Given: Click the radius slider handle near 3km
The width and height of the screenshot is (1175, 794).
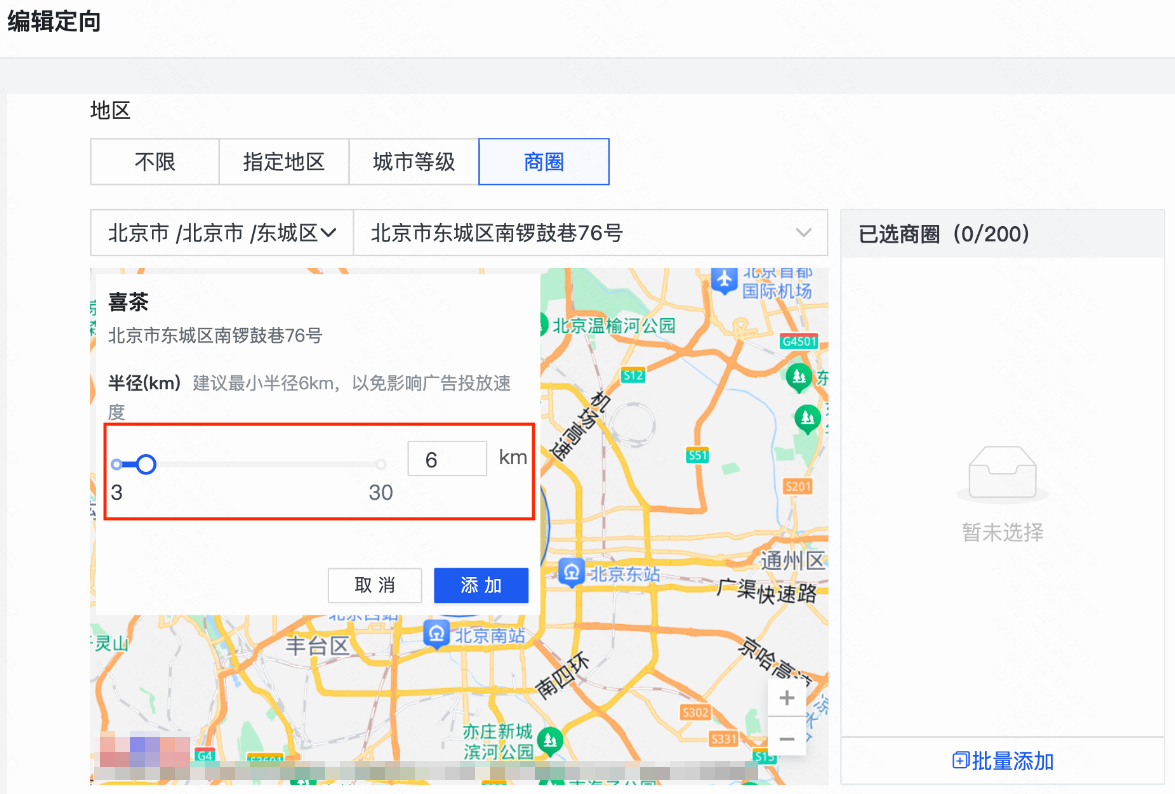Looking at the screenshot, I should tap(146, 464).
